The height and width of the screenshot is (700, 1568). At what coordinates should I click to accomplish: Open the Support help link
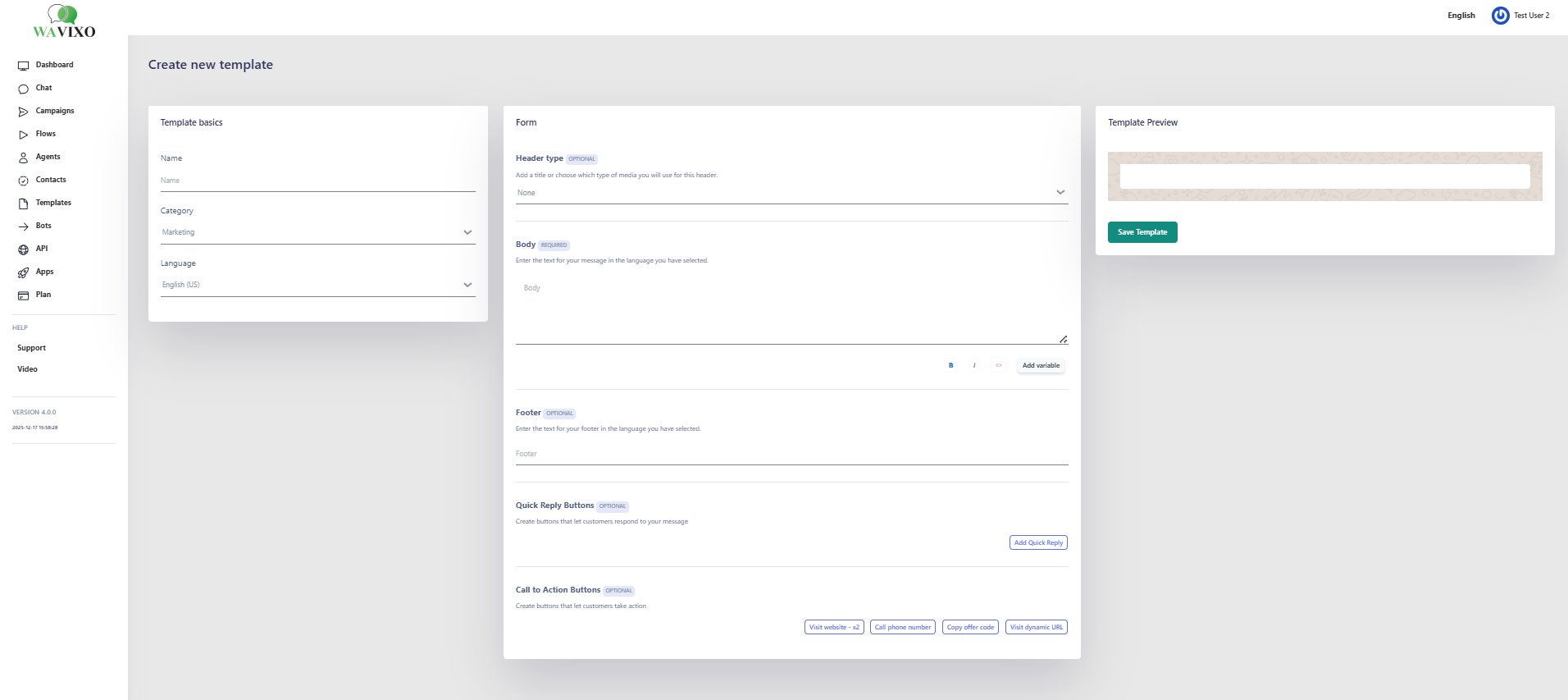click(x=32, y=348)
